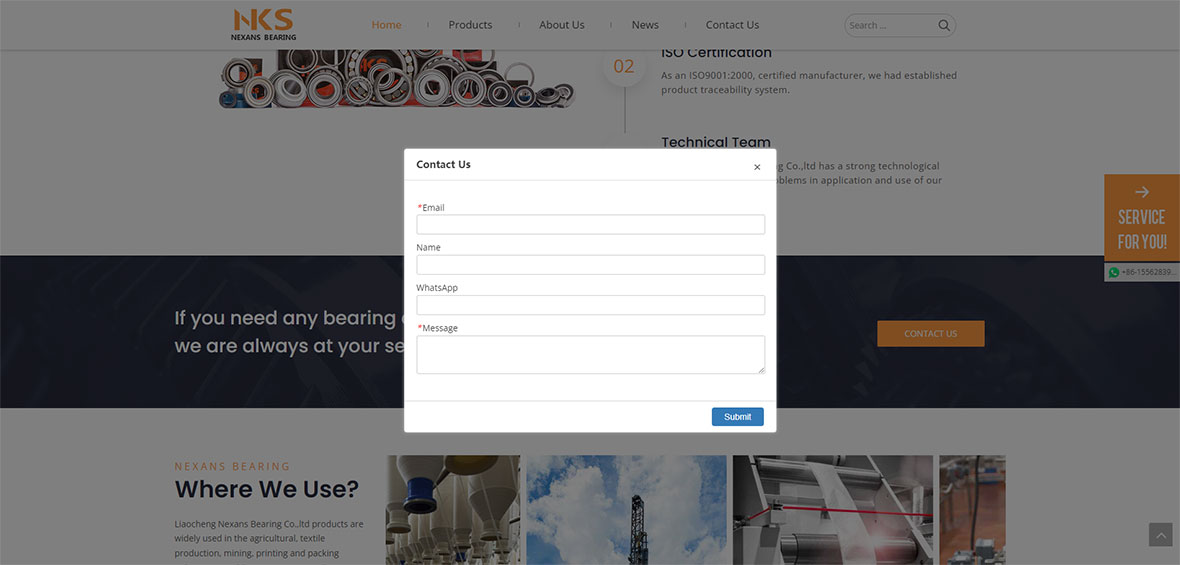This screenshot has height=565, width=1180.
Task: Click the Service For You arrow
Action: pos(1141,192)
